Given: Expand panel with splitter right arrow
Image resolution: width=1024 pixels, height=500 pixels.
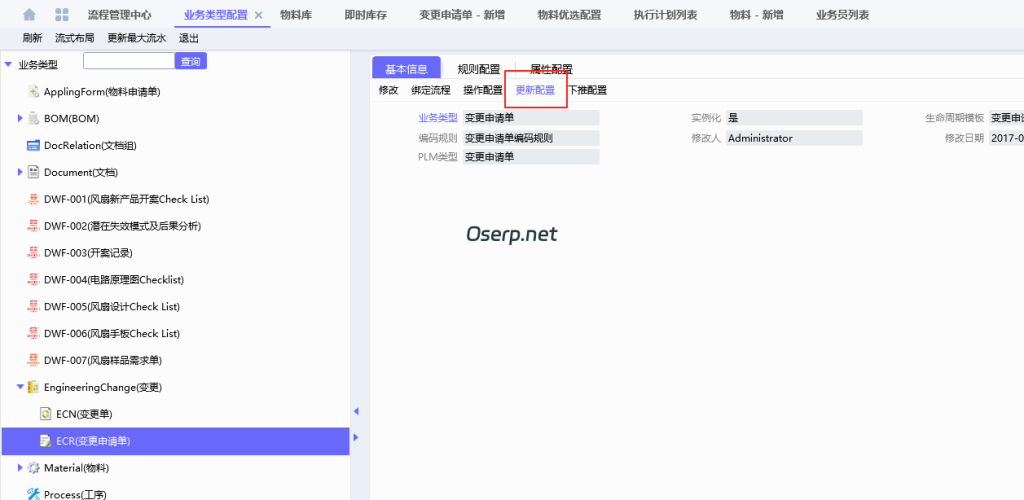Looking at the screenshot, I should [356, 437].
